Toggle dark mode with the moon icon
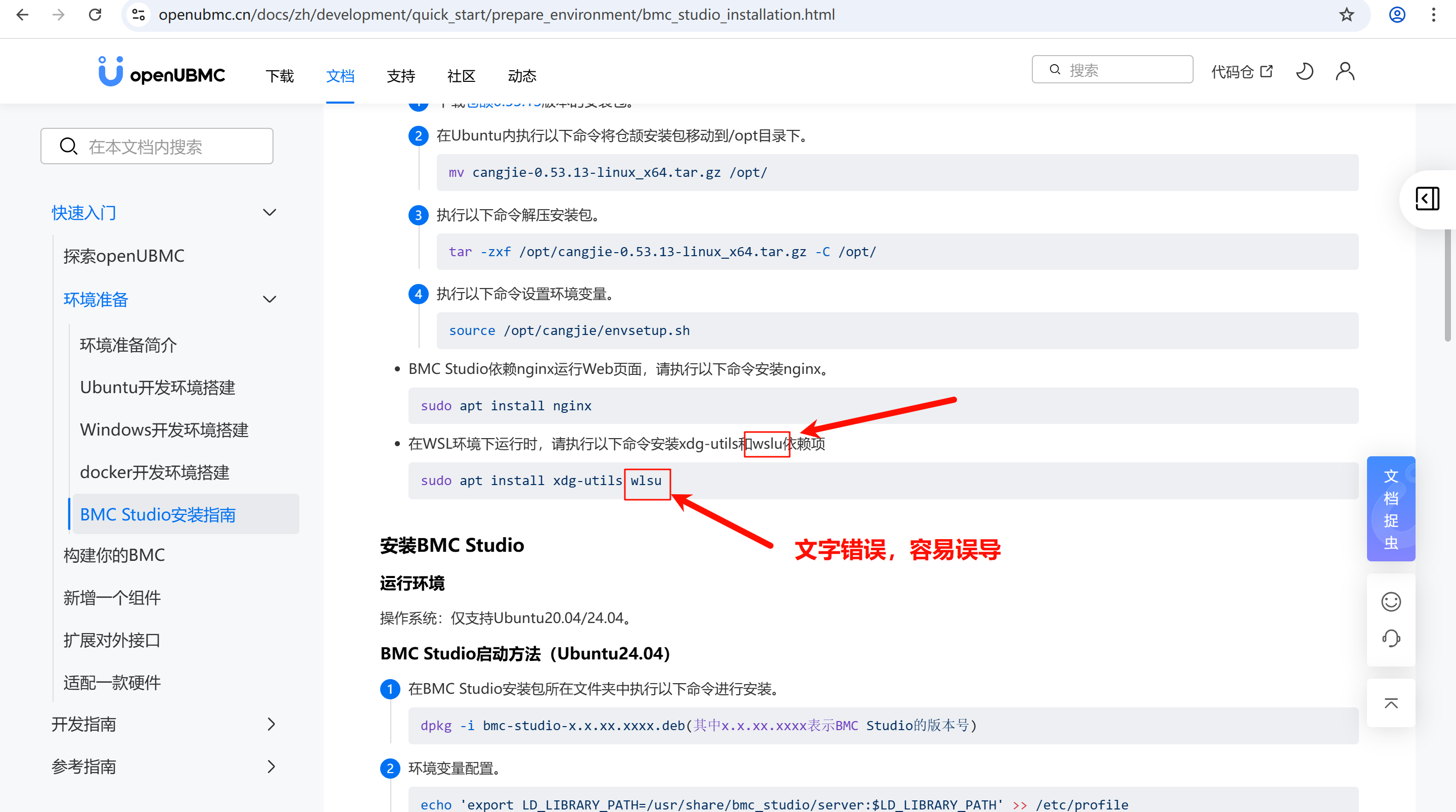This screenshot has width=1456, height=812. [1304, 71]
